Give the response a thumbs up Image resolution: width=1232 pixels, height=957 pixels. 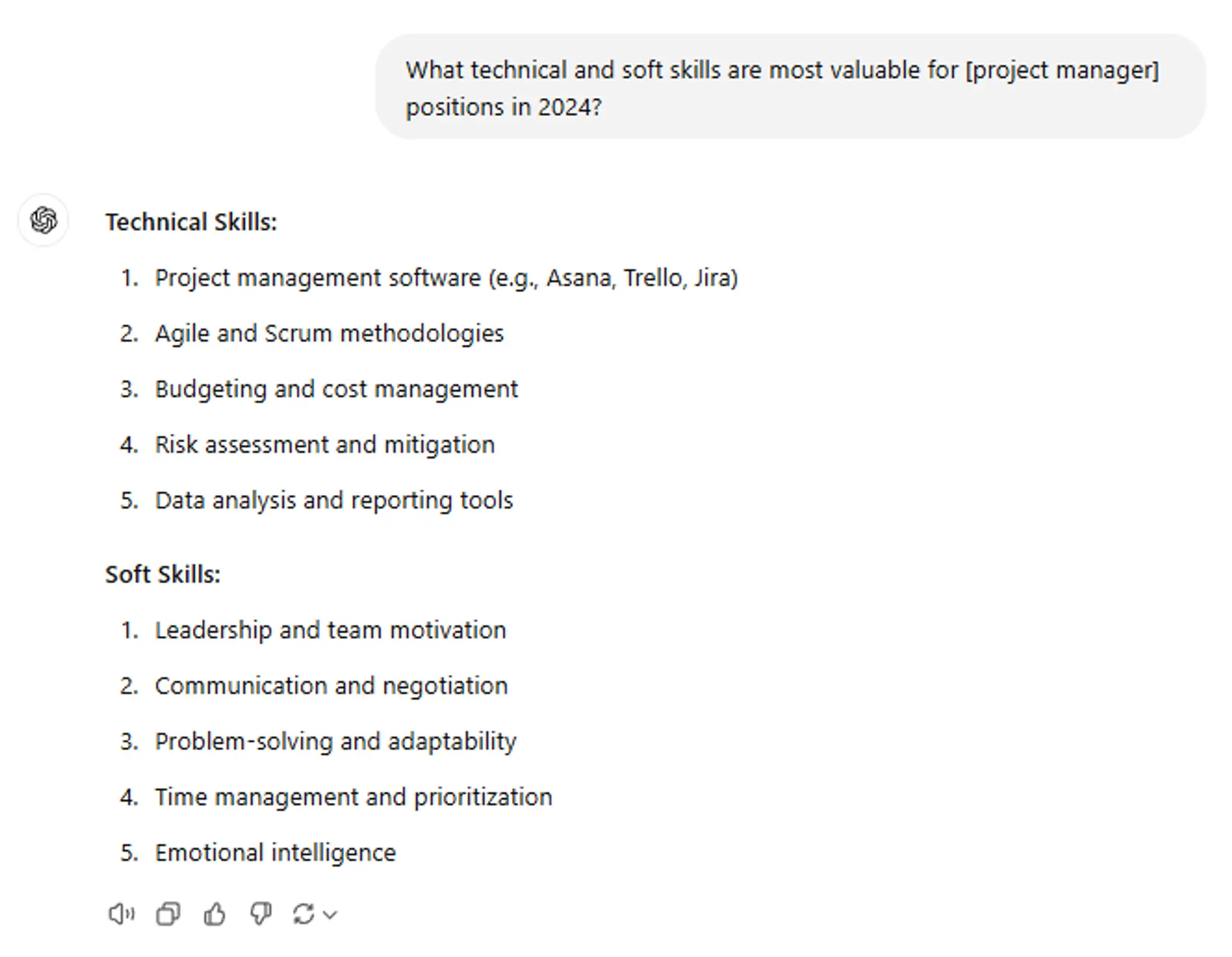[x=214, y=913]
